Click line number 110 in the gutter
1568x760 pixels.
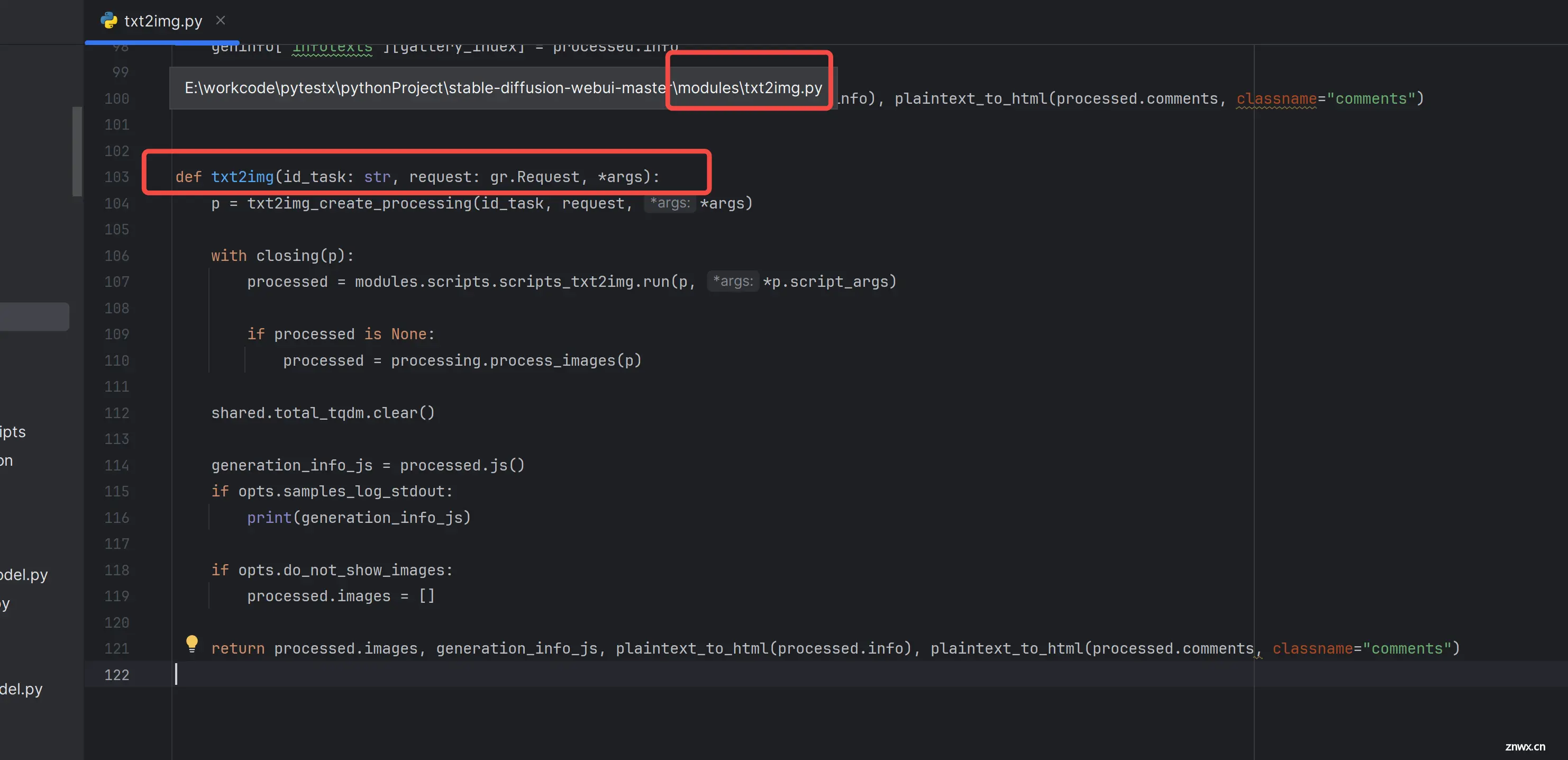[x=117, y=360]
